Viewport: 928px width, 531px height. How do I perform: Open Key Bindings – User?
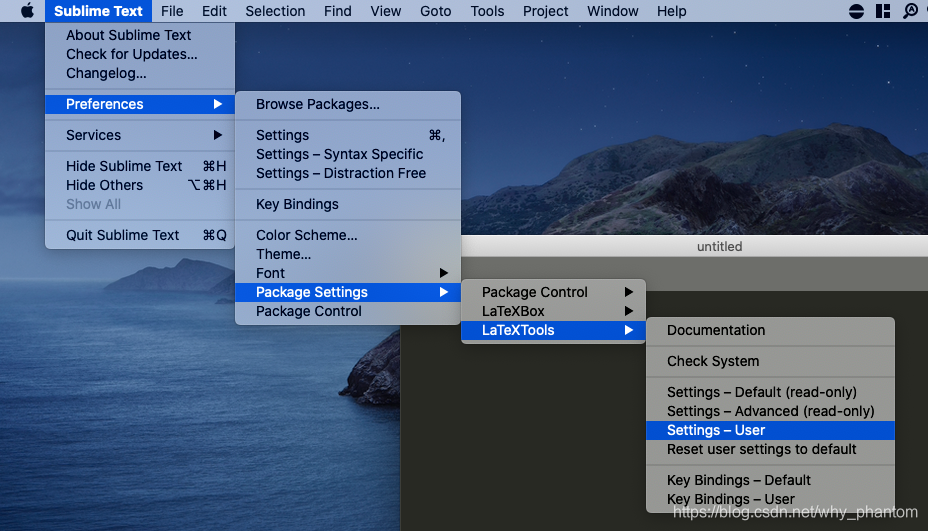[771, 499]
